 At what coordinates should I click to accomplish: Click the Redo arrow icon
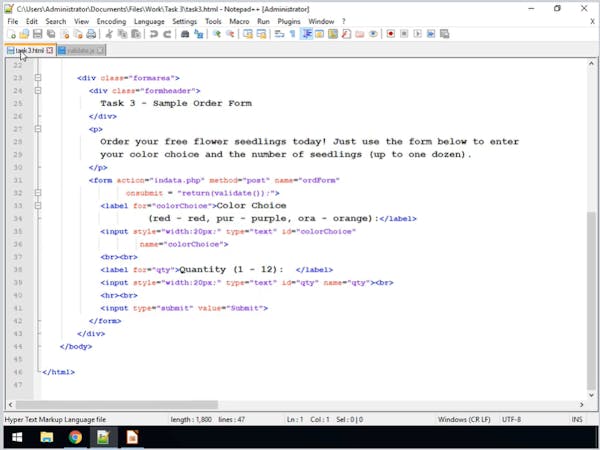click(x=167, y=34)
